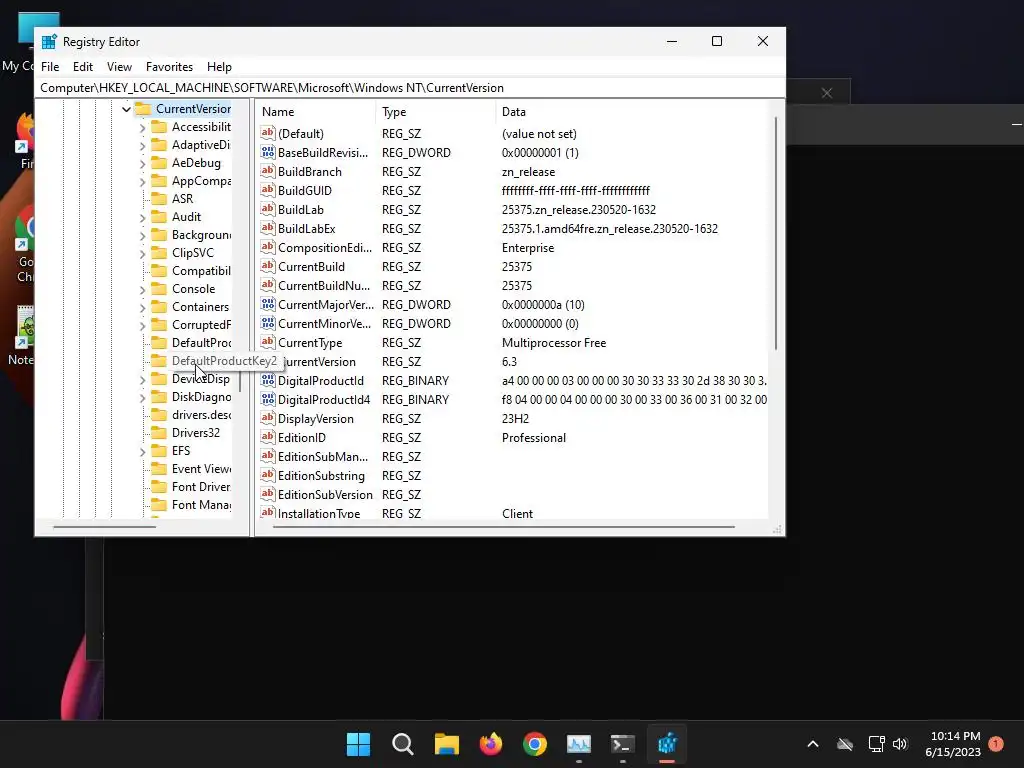
Task: Click the BuildLabEx string value icon
Action: pyautogui.click(x=267, y=228)
